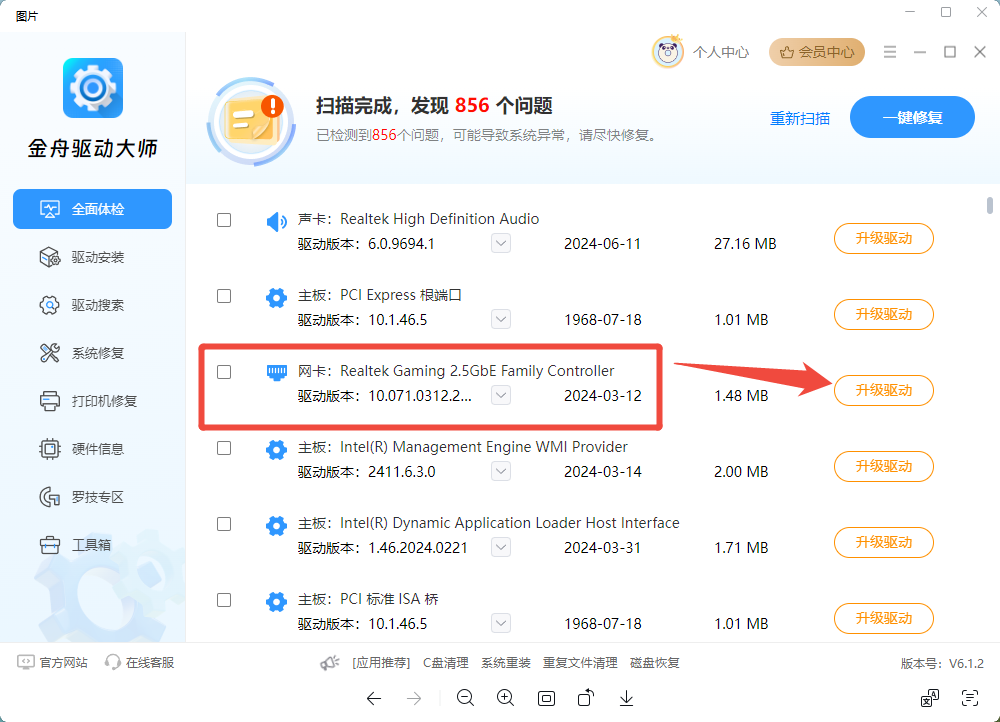The height and width of the screenshot is (722, 1000).
Task: Select 全面体检 in the sidebar
Action: click(92, 209)
